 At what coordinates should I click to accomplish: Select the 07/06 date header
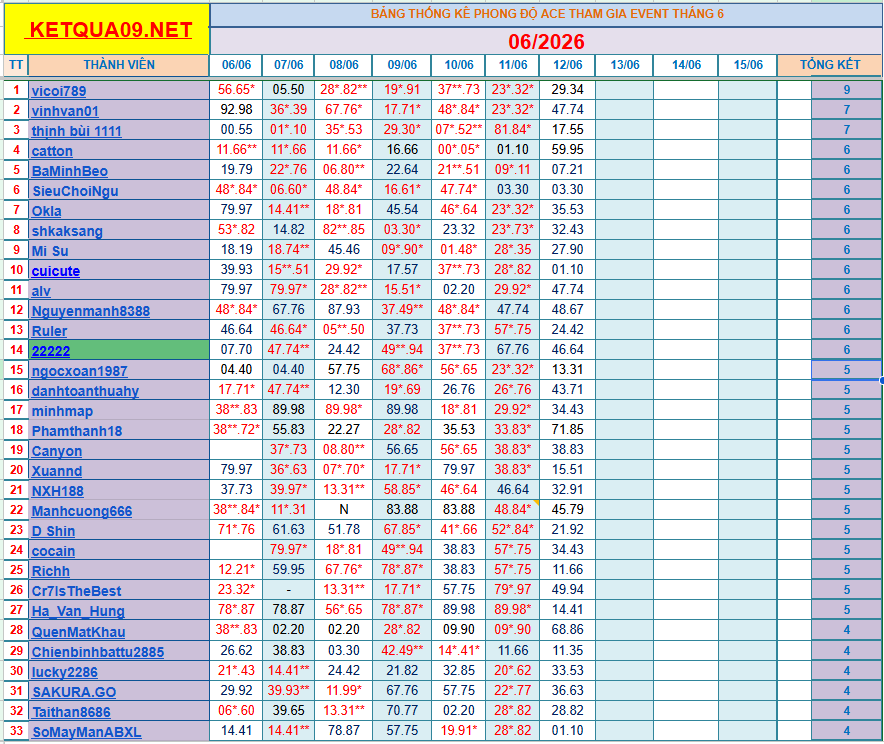[x=289, y=65]
